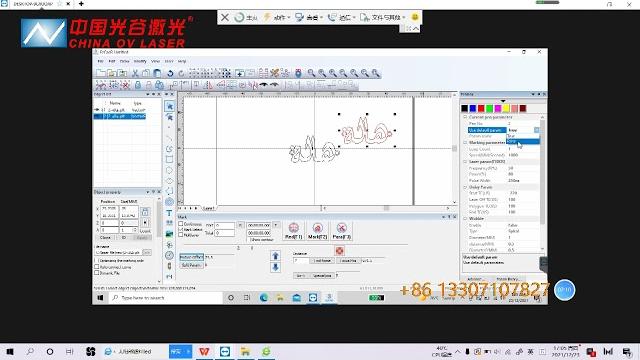Click the first magnifier zoom icon

pyautogui.click(x=311, y=73)
